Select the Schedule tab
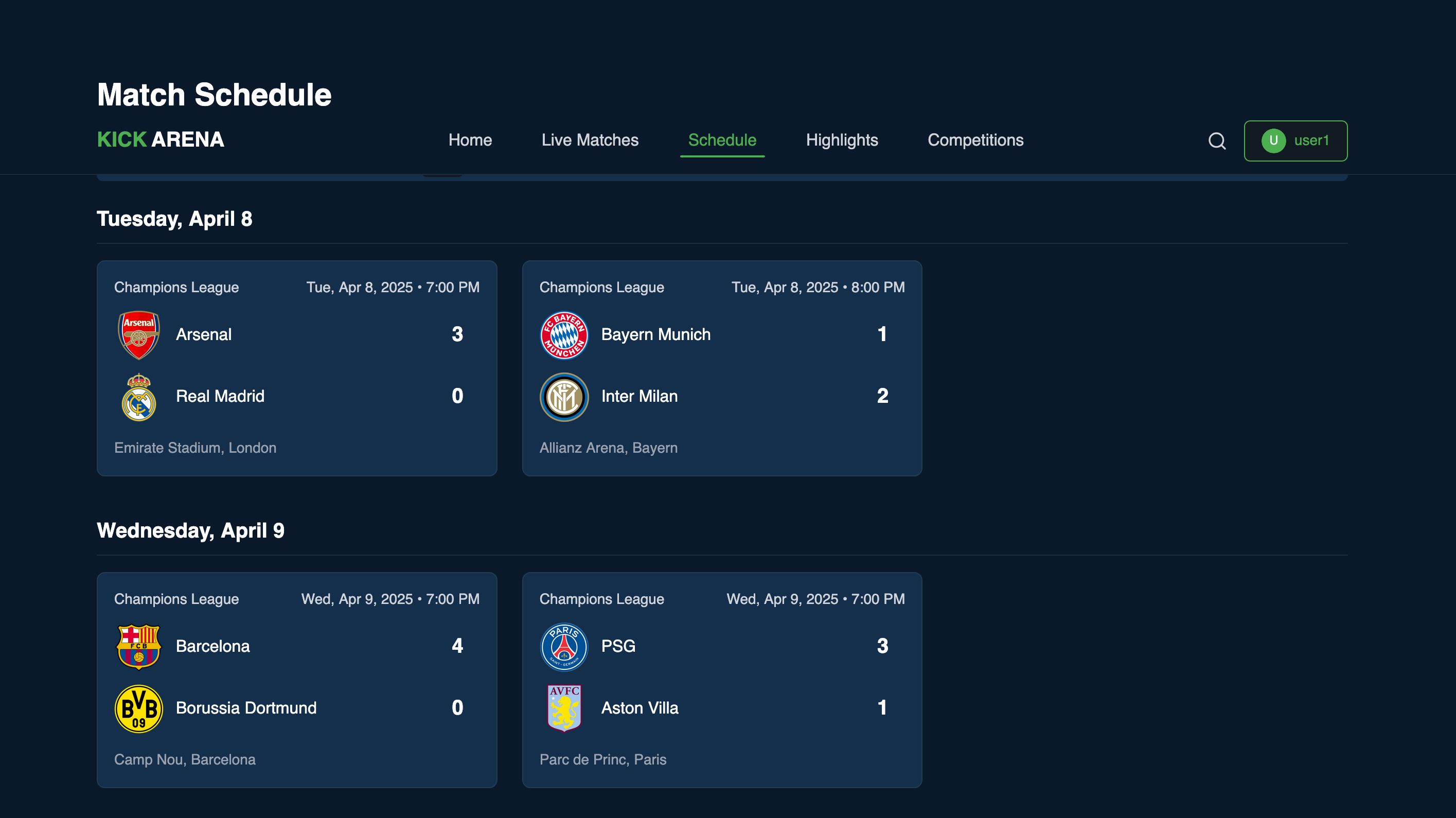The width and height of the screenshot is (1456, 818). [722, 140]
